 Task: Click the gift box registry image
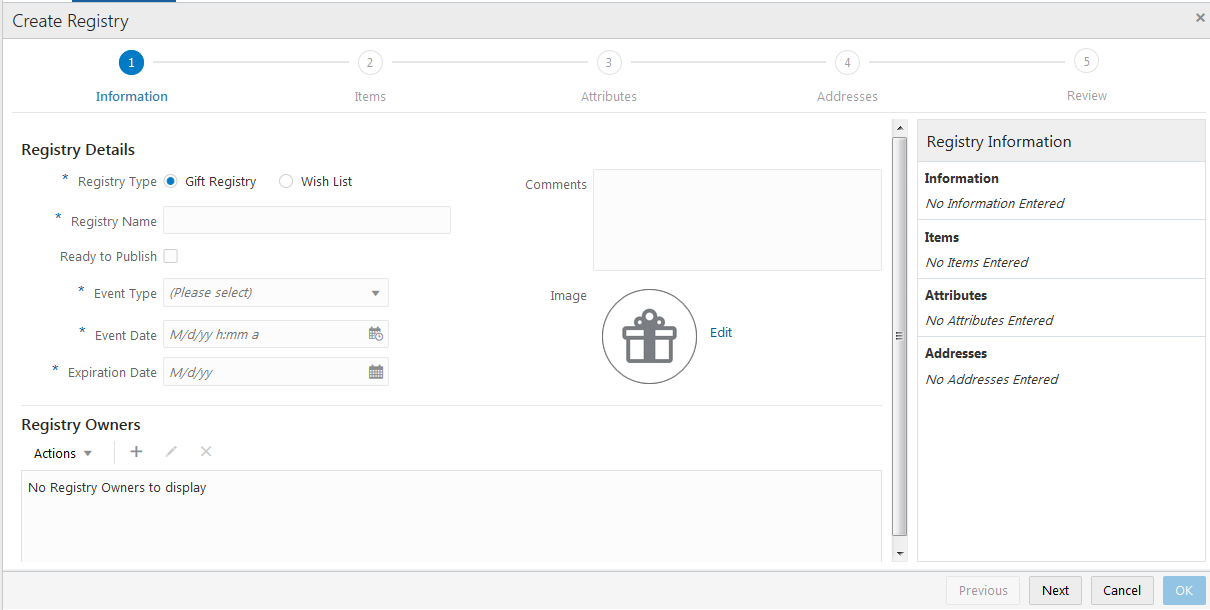(x=650, y=337)
